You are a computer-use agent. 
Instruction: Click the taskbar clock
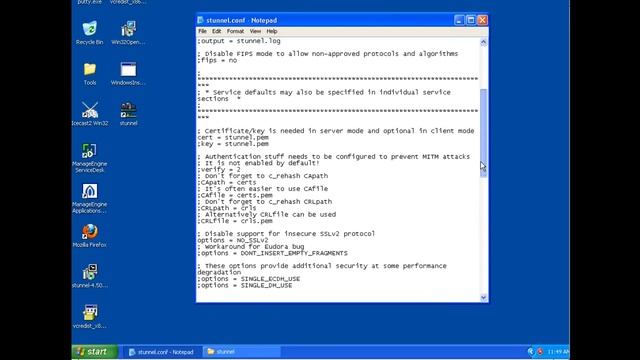(x=557, y=351)
